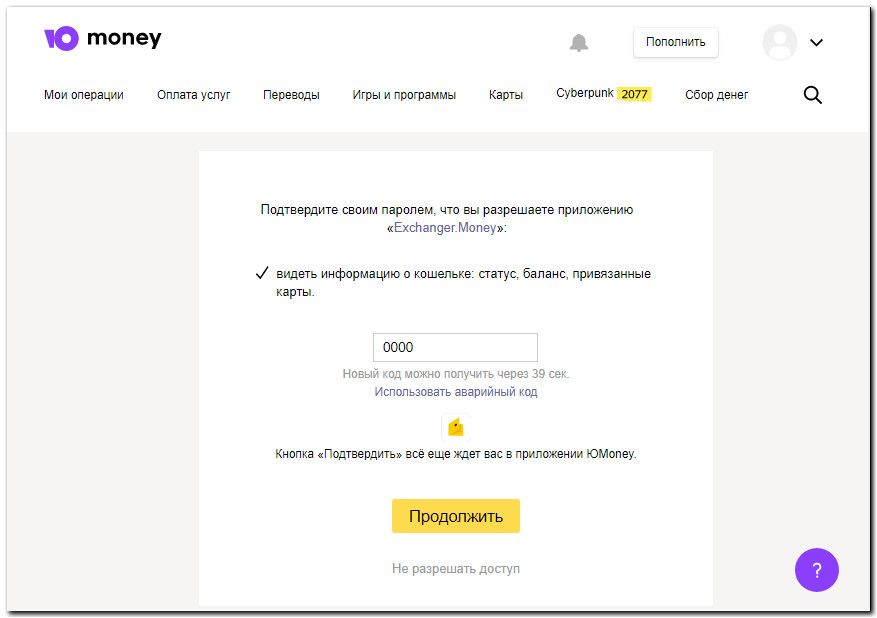The height and width of the screenshot is (618, 877).
Task: Open the Переводы section
Action: coord(291,95)
